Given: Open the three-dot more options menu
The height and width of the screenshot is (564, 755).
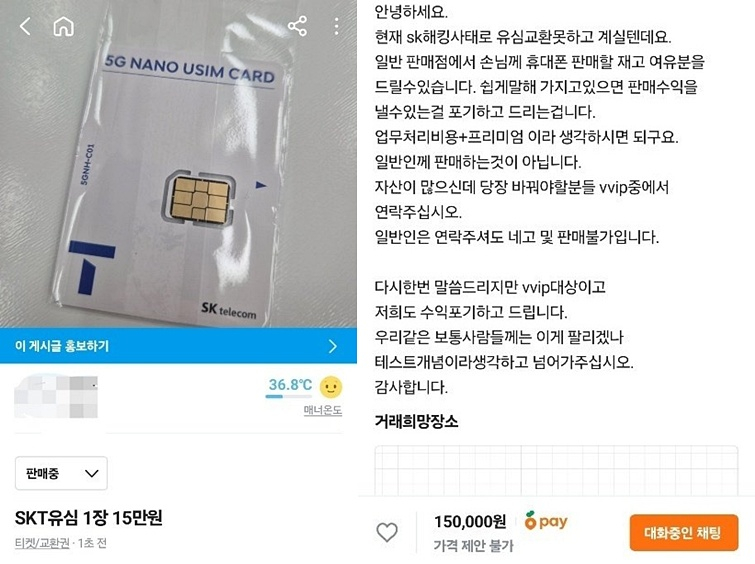Looking at the screenshot, I should [x=336, y=26].
